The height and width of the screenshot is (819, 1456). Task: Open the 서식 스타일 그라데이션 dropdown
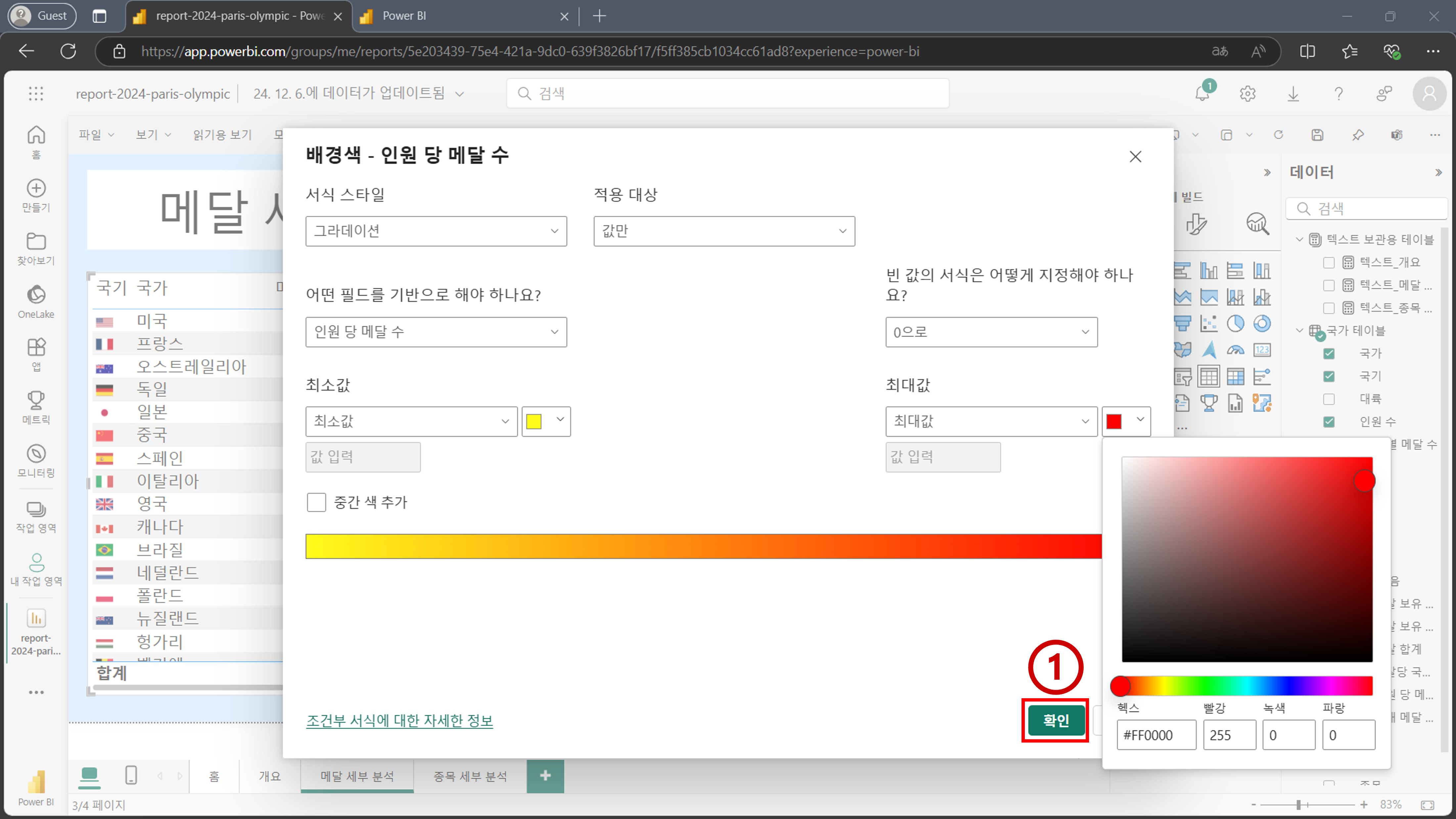436,231
